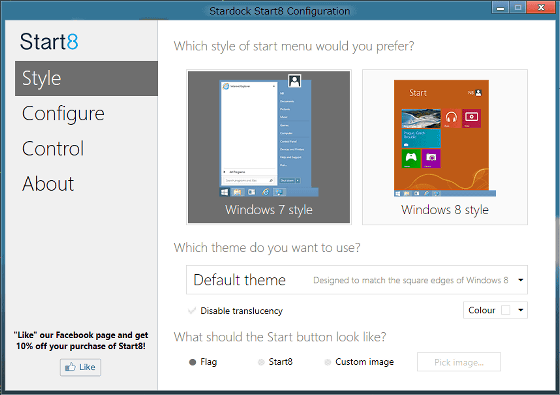The image size is (560, 395).
Task: Maximize the Start8 Configuration window
Action: [x=518, y=8]
